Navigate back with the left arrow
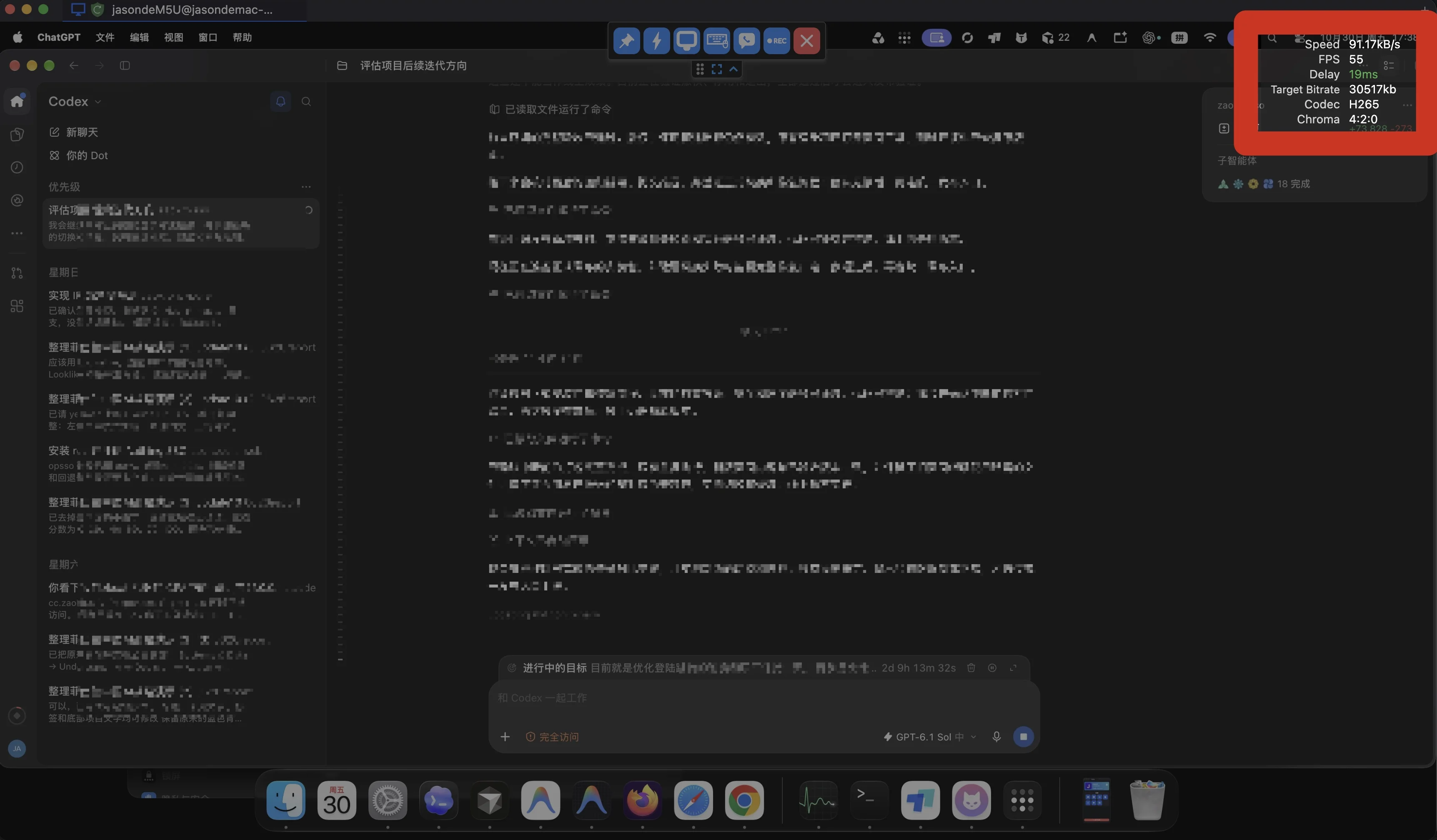The image size is (1437, 840). 74,65
